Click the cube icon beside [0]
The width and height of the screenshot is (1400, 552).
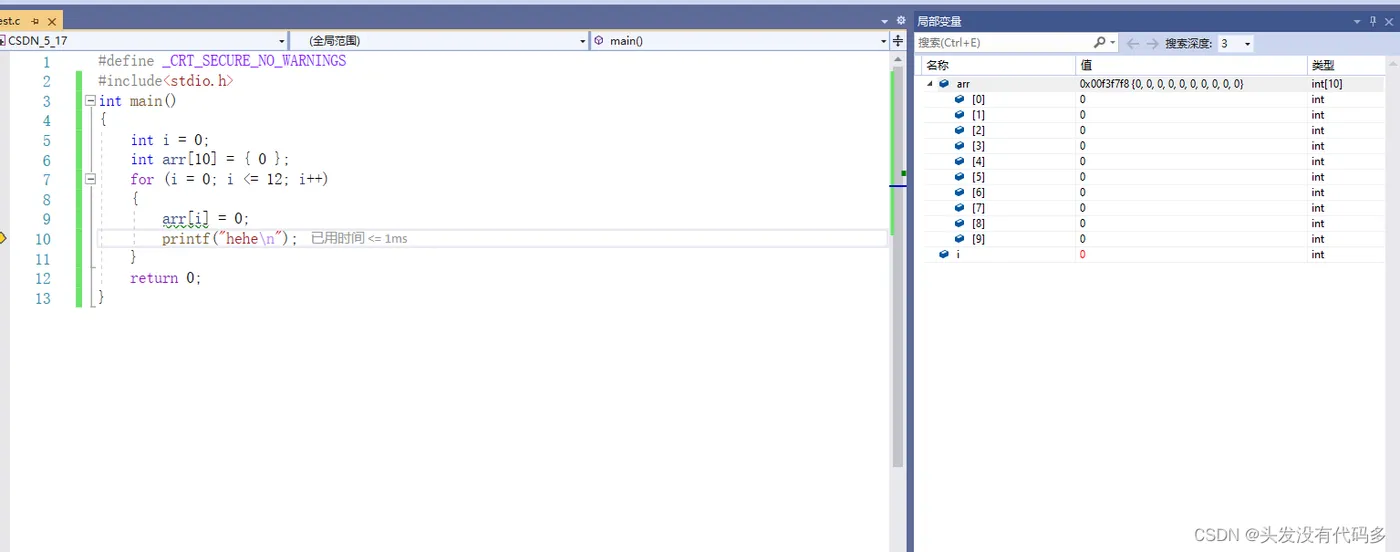(x=959, y=99)
